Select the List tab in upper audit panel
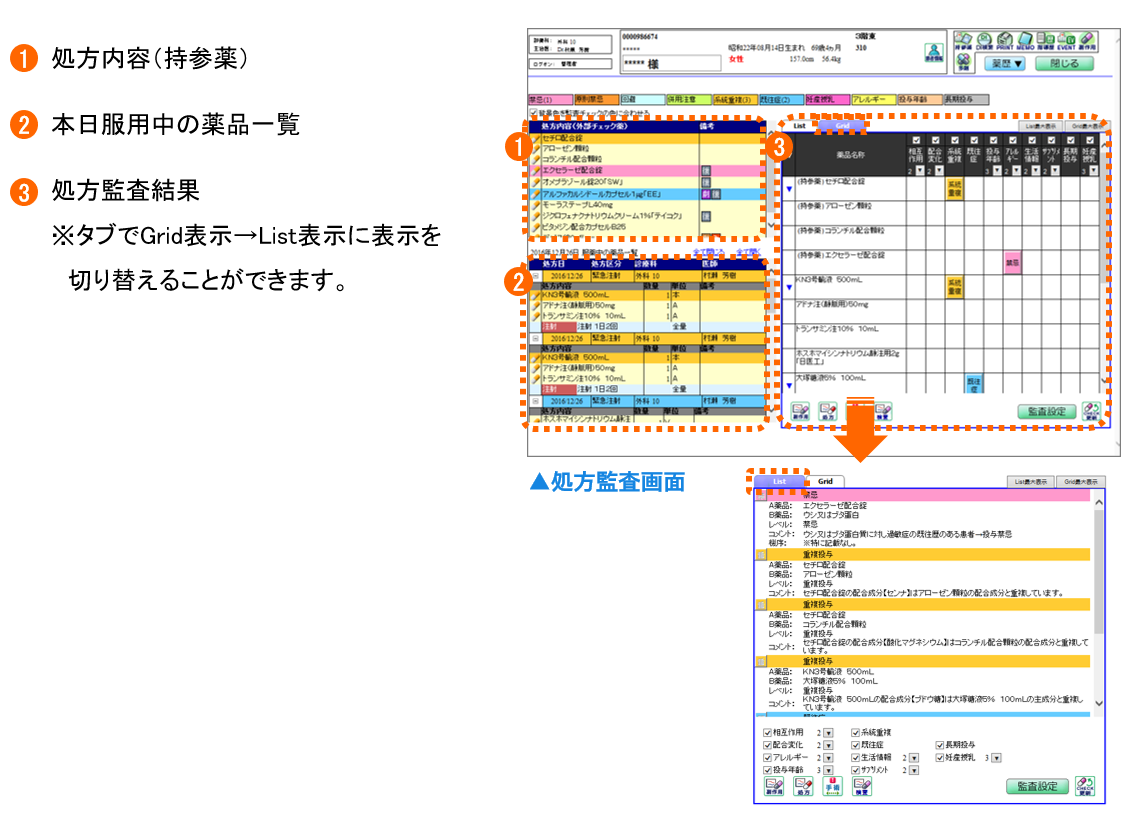 tap(799, 126)
